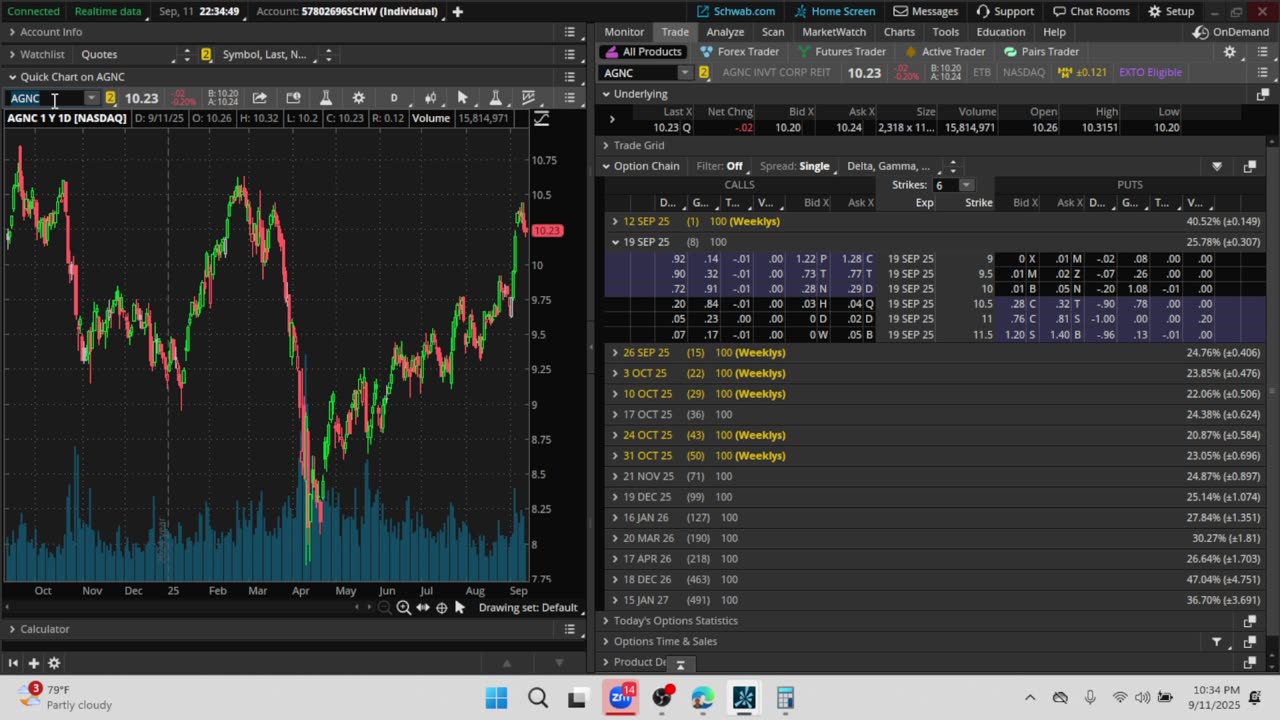Click the pan arrows icon below chart
Image resolution: width=1280 pixels, height=720 pixels.
click(x=422, y=607)
